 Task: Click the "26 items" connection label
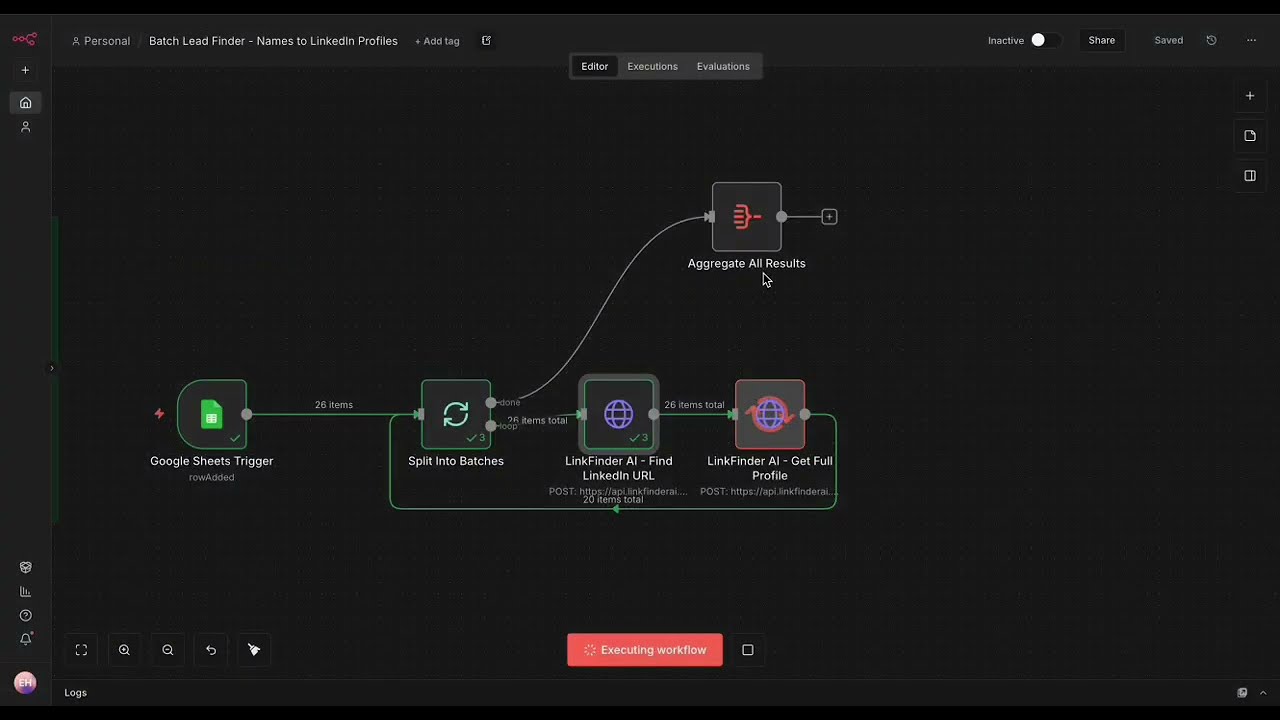(334, 405)
